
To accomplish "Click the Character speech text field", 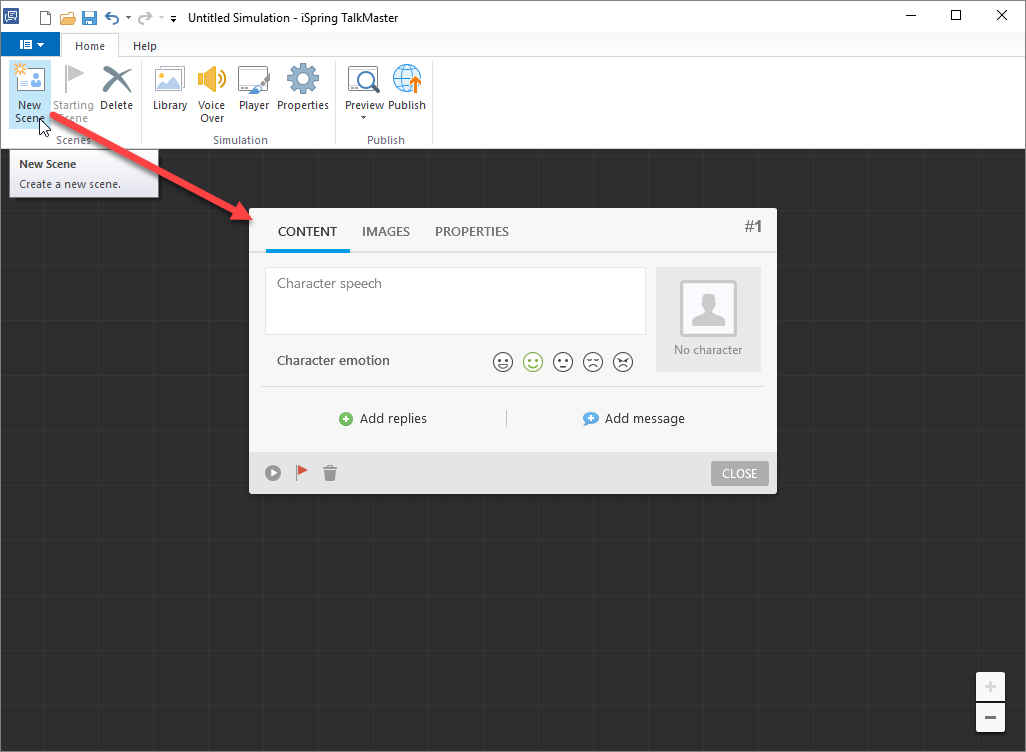I will 455,300.
